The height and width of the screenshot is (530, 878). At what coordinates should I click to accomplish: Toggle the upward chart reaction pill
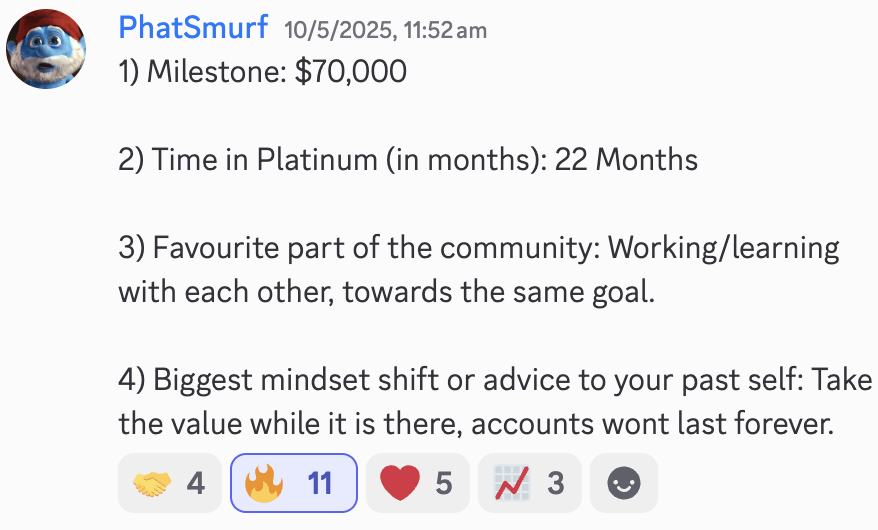coord(530,483)
